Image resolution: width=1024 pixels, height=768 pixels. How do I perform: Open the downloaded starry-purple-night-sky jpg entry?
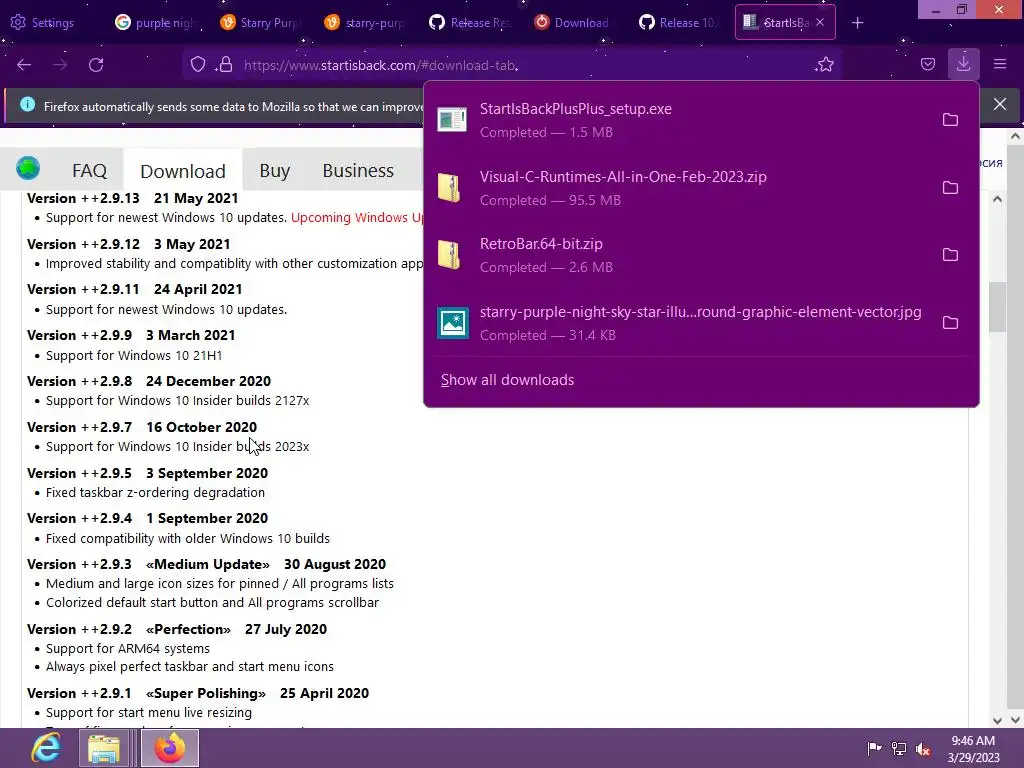[679, 323]
